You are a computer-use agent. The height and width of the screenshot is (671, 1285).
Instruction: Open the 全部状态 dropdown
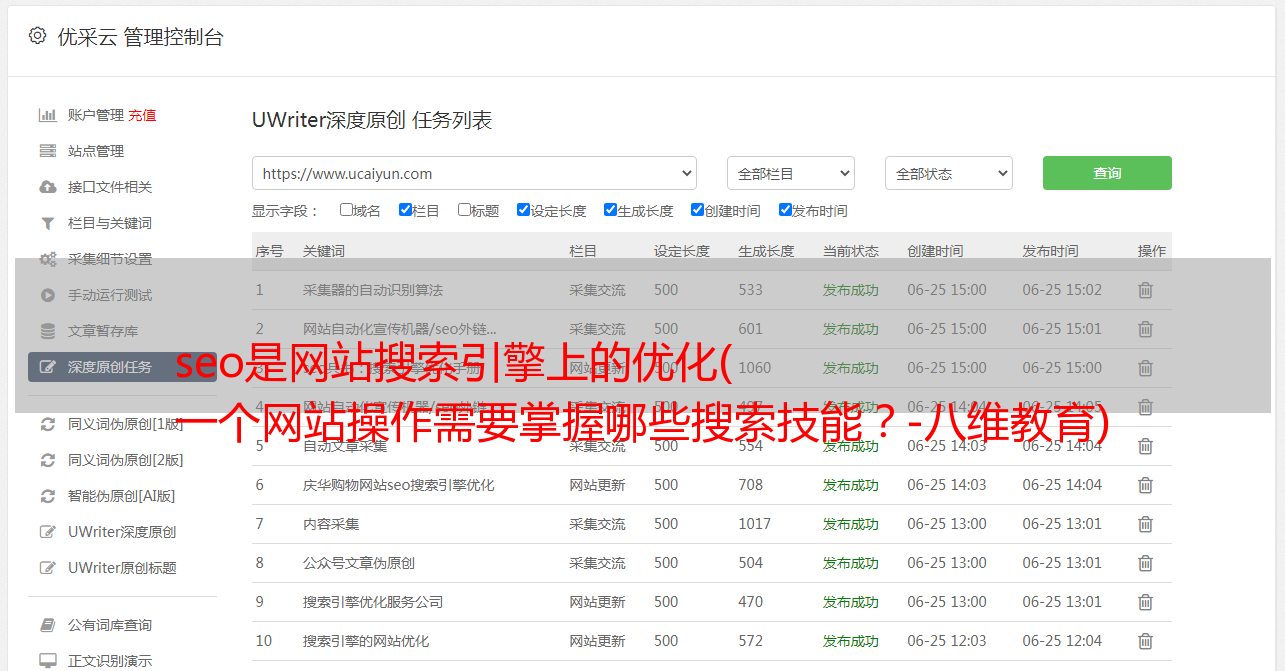tap(949, 173)
